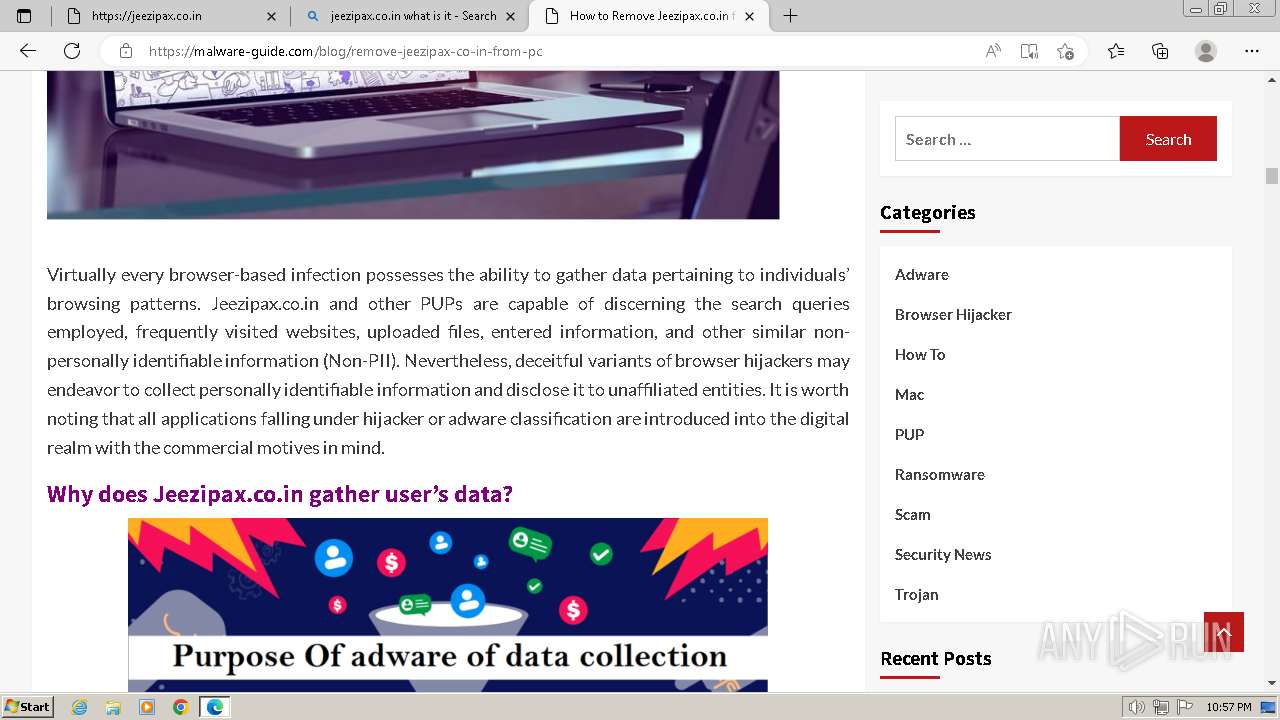View site information lock icon

(125, 51)
